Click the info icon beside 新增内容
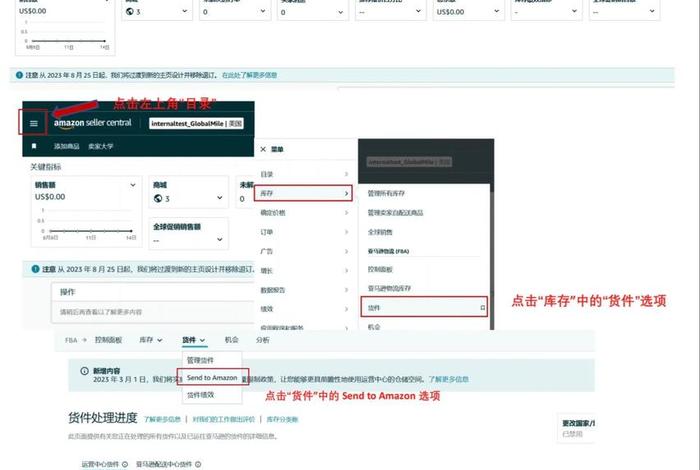700x470 pixels. tap(84, 371)
